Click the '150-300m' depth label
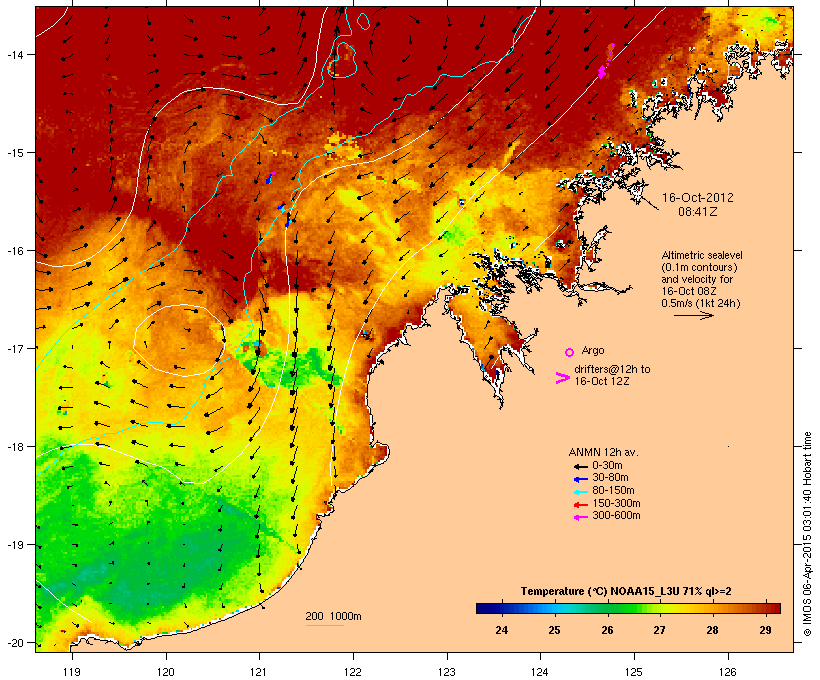The height and width of the screenshot is (680, 820). point(616,503)
